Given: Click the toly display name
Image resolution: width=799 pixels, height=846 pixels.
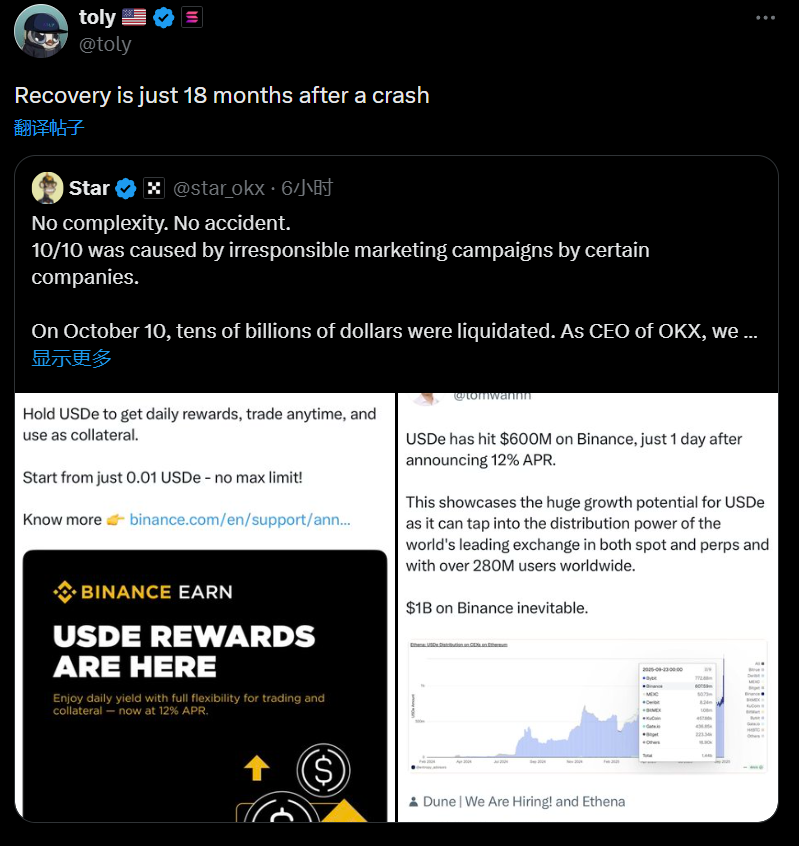Looking at the screenshot, I should pos(97,18).
